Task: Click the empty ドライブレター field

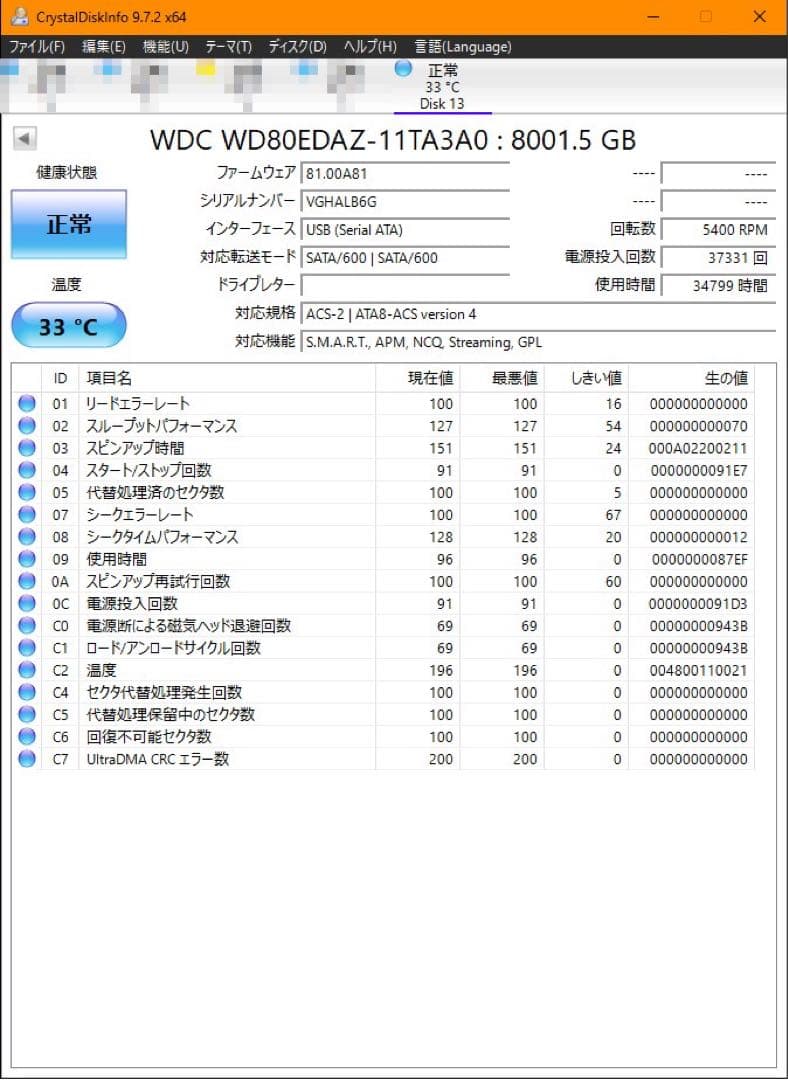Action: [x=405, y=285]
